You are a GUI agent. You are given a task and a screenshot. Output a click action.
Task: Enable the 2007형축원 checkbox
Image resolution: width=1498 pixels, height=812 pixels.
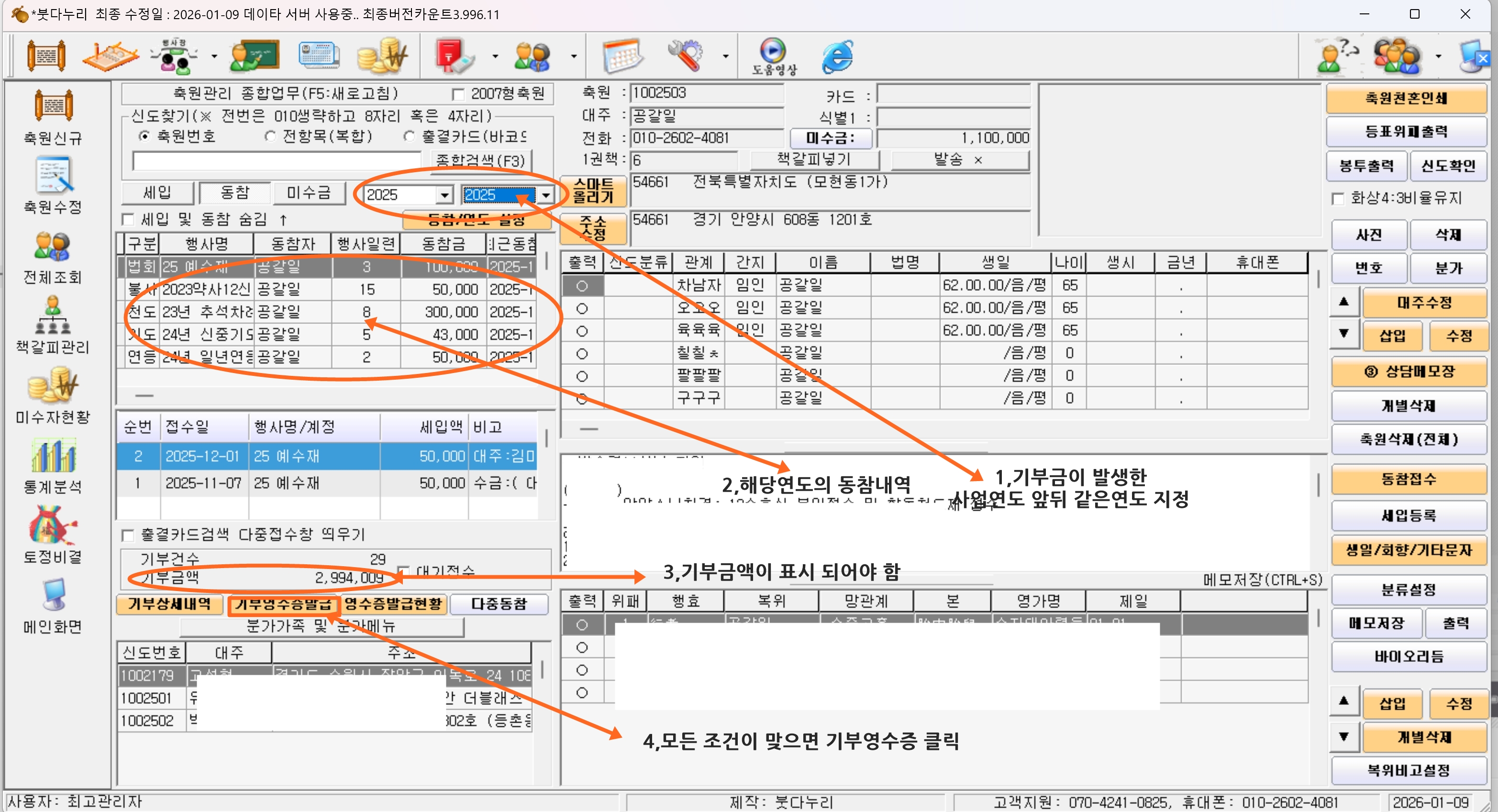pos(458,94)
